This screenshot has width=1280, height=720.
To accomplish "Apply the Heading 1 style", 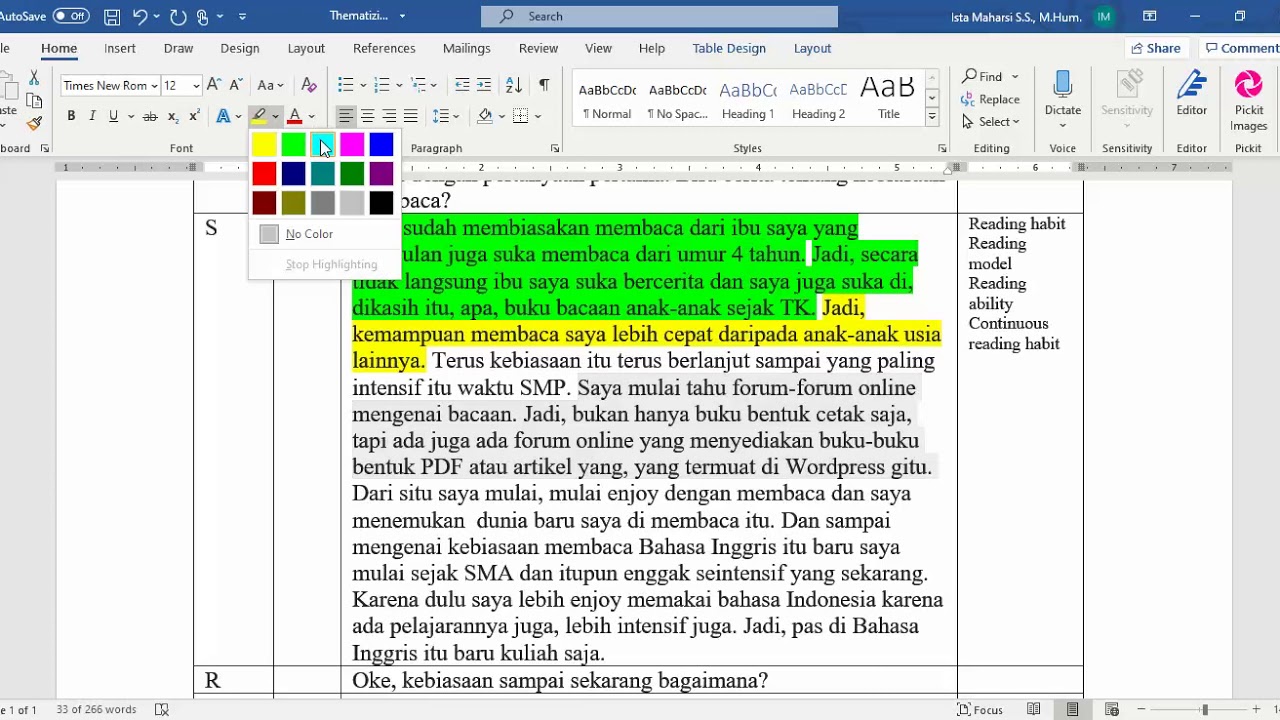I will (748, 99).
